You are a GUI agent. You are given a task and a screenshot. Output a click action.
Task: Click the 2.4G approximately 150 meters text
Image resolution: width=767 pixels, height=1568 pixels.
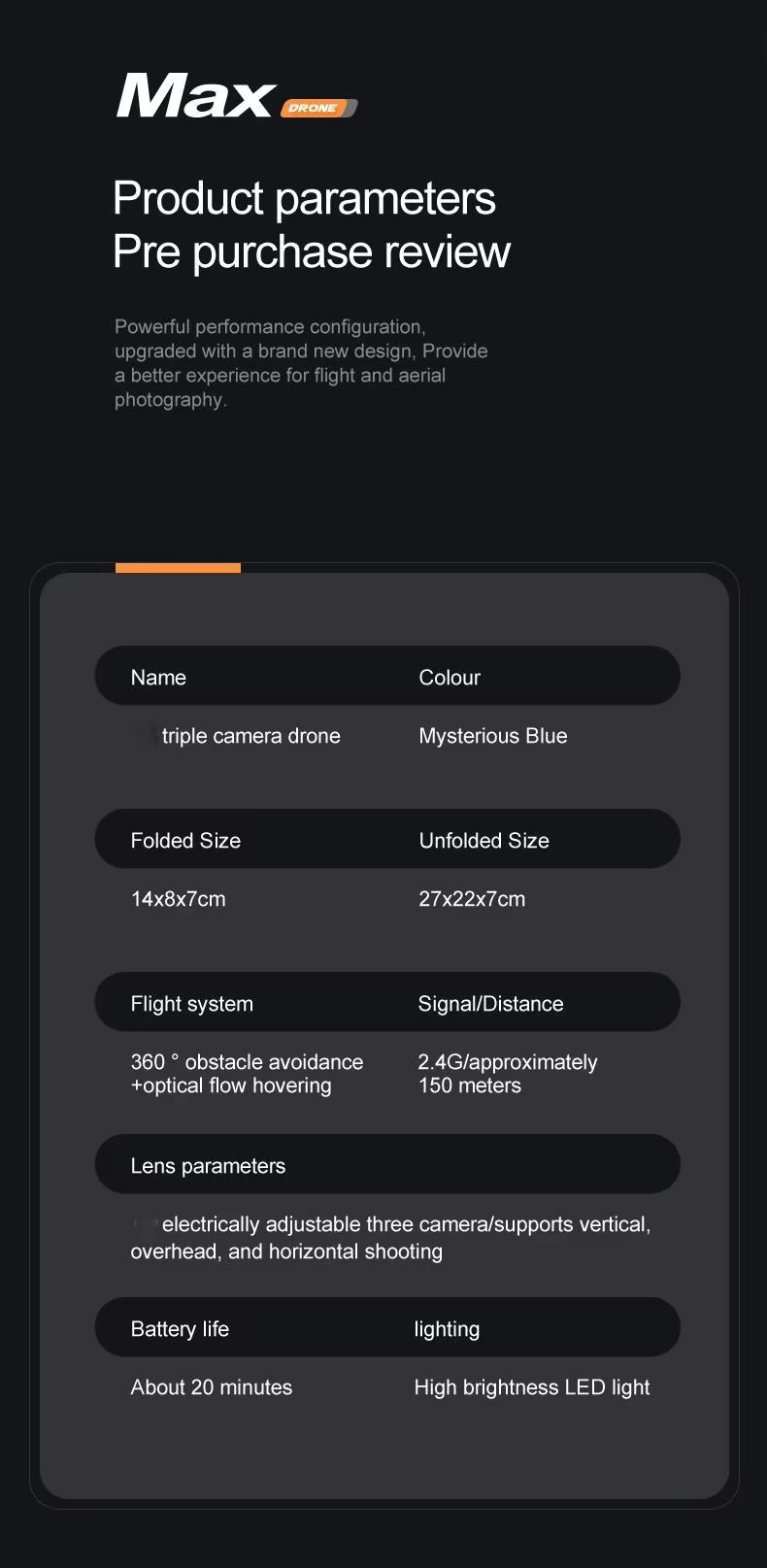pyautogui.click(x=508, y=1074)
